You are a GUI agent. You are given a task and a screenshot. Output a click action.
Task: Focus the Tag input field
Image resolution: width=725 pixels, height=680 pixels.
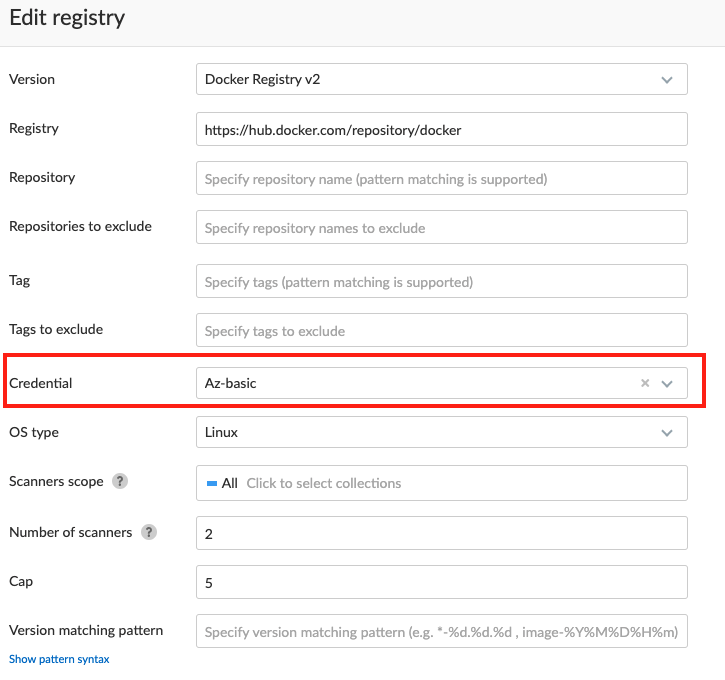pos(441,281)
